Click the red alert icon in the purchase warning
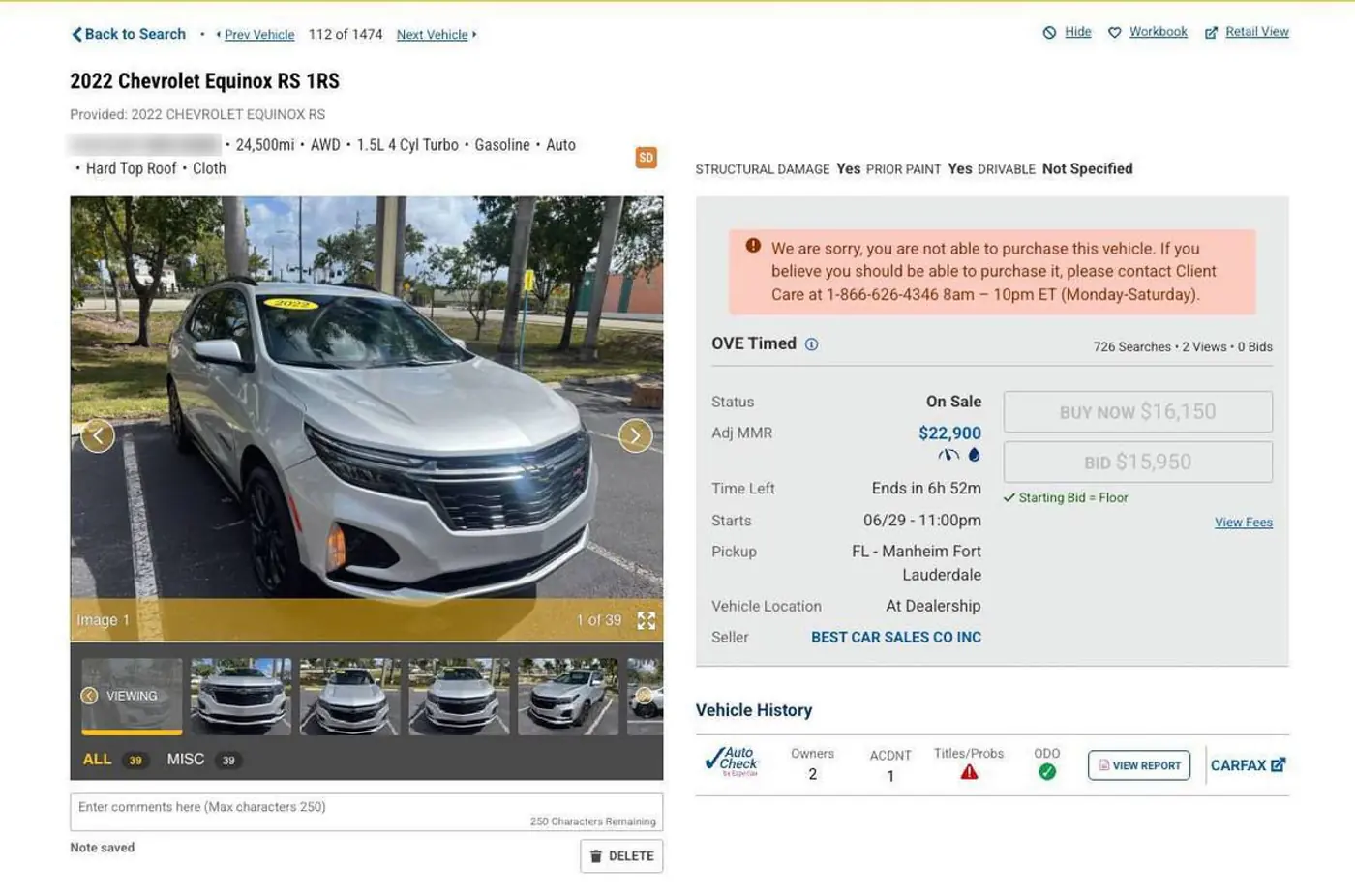1355x896 pixels. coord(753,246)
